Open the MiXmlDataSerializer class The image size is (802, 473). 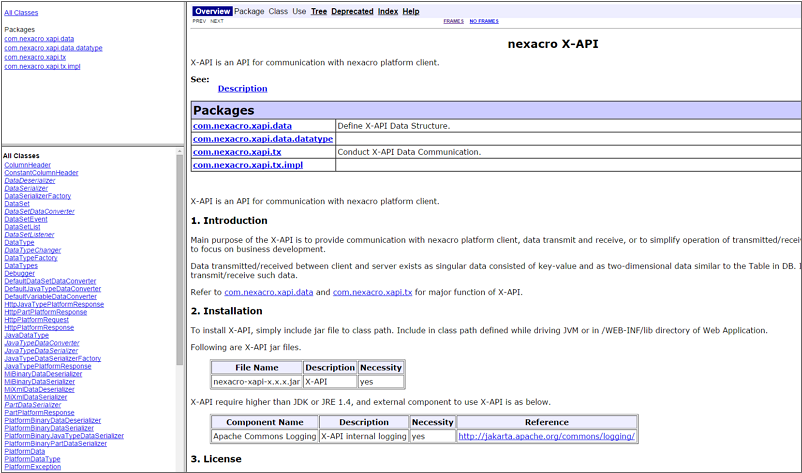pos(36,397)
